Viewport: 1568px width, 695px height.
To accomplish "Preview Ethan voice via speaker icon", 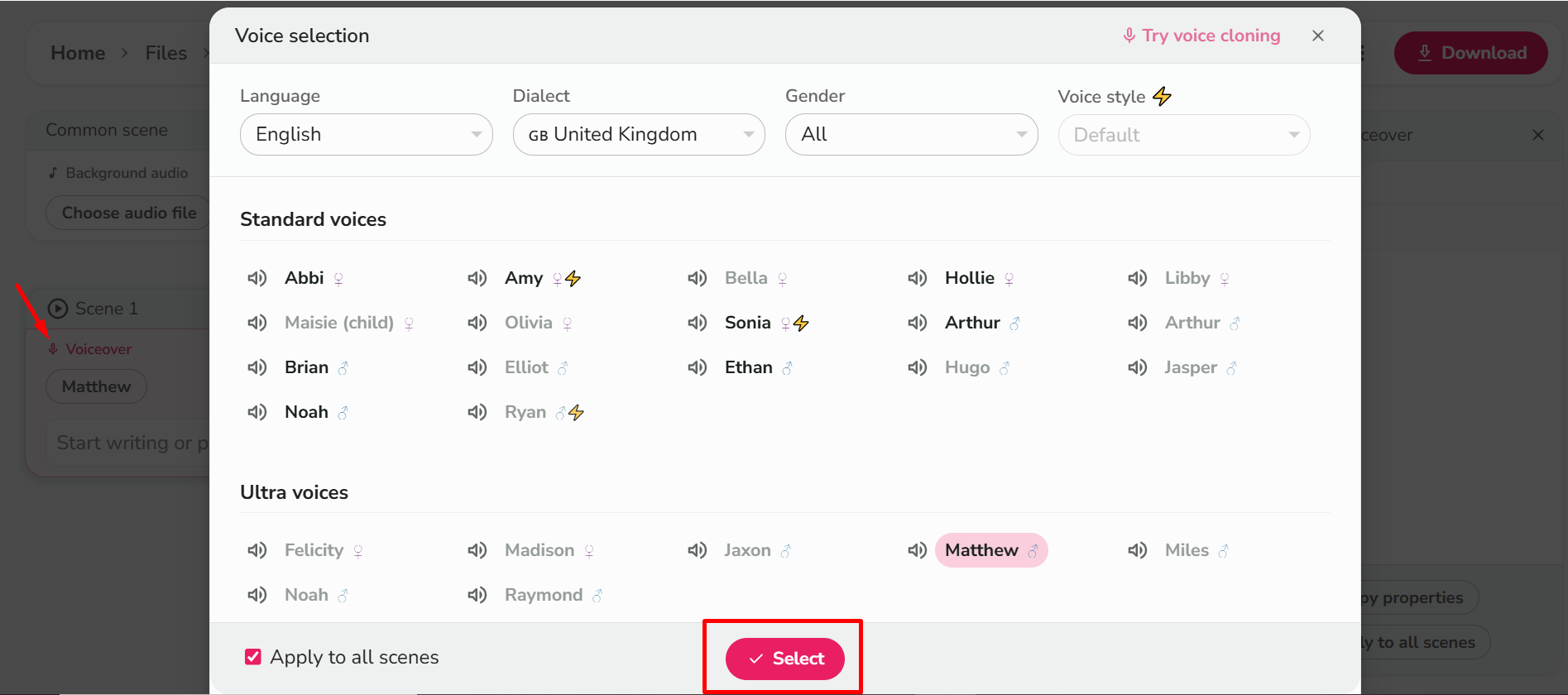I will [x=697, y=367].
